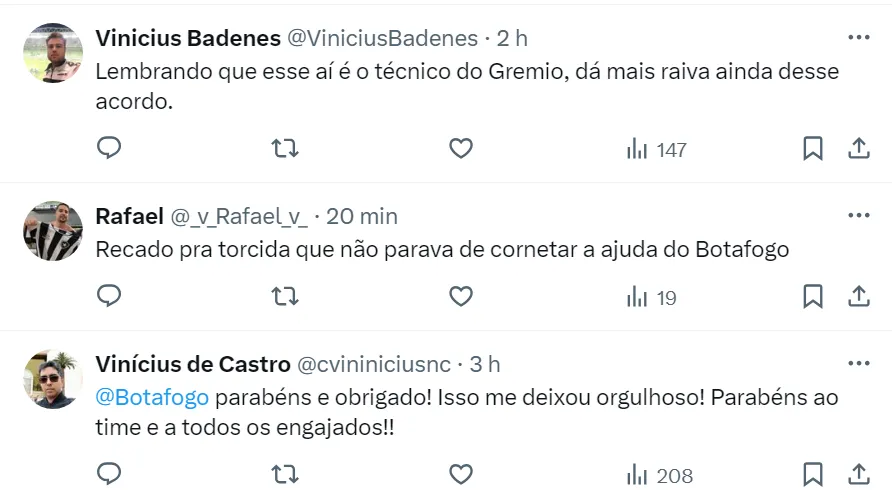The height and width of the screenshot is (490, 892).
Task: Reply to Vinícius de Castro's tweet
Action: point(109,474)
